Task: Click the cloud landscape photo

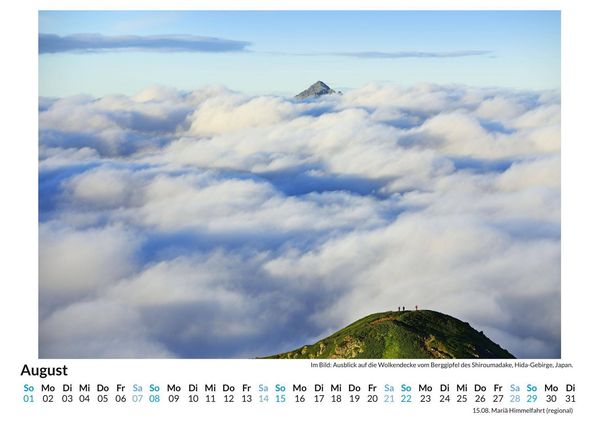Action: (300, 184)
